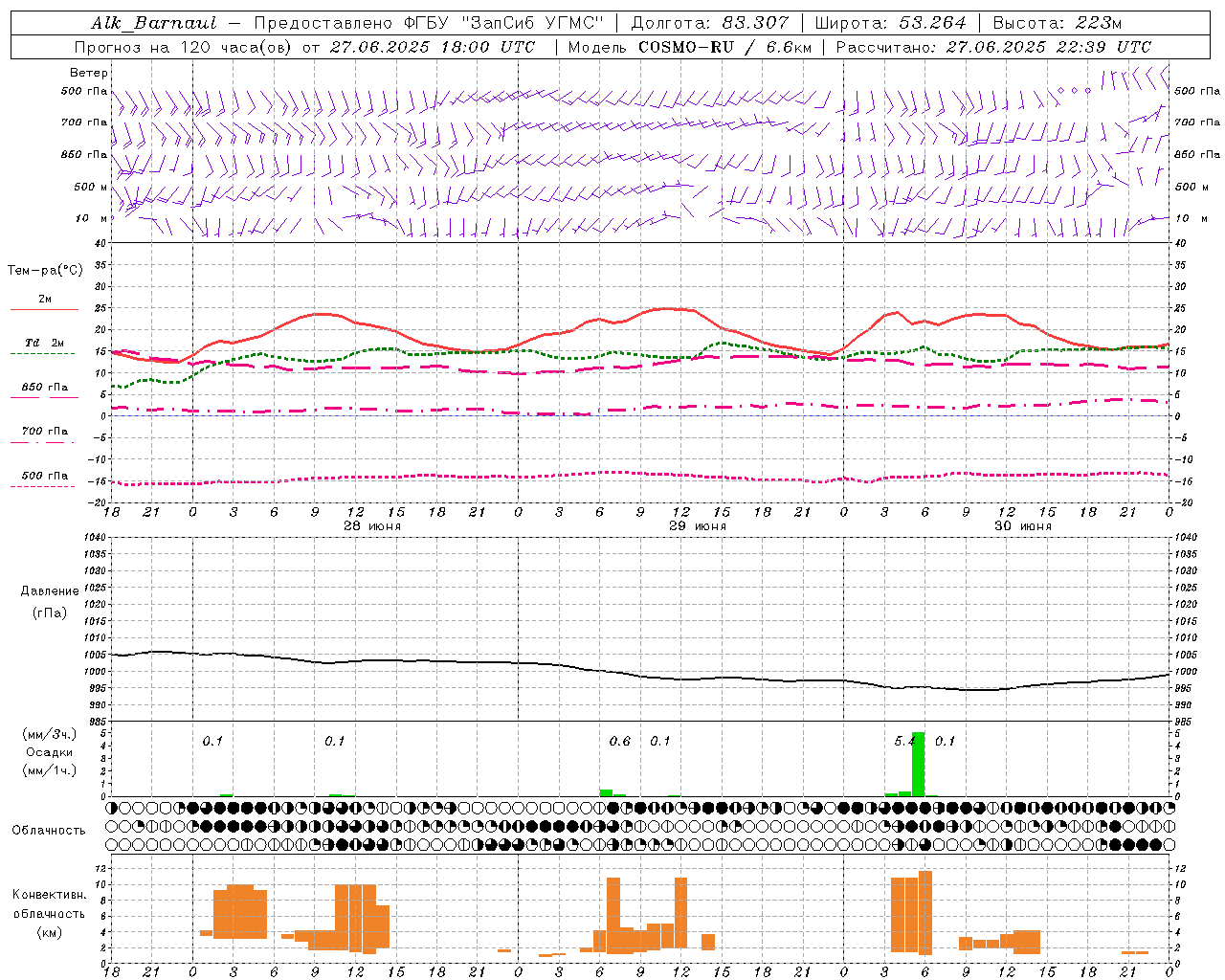Viewport: 1225px width, 980px height.
Task: Select the text 'Предоставлено ФГБУ "ЗапСиб УГМС"'
Action: click(429, 23)
